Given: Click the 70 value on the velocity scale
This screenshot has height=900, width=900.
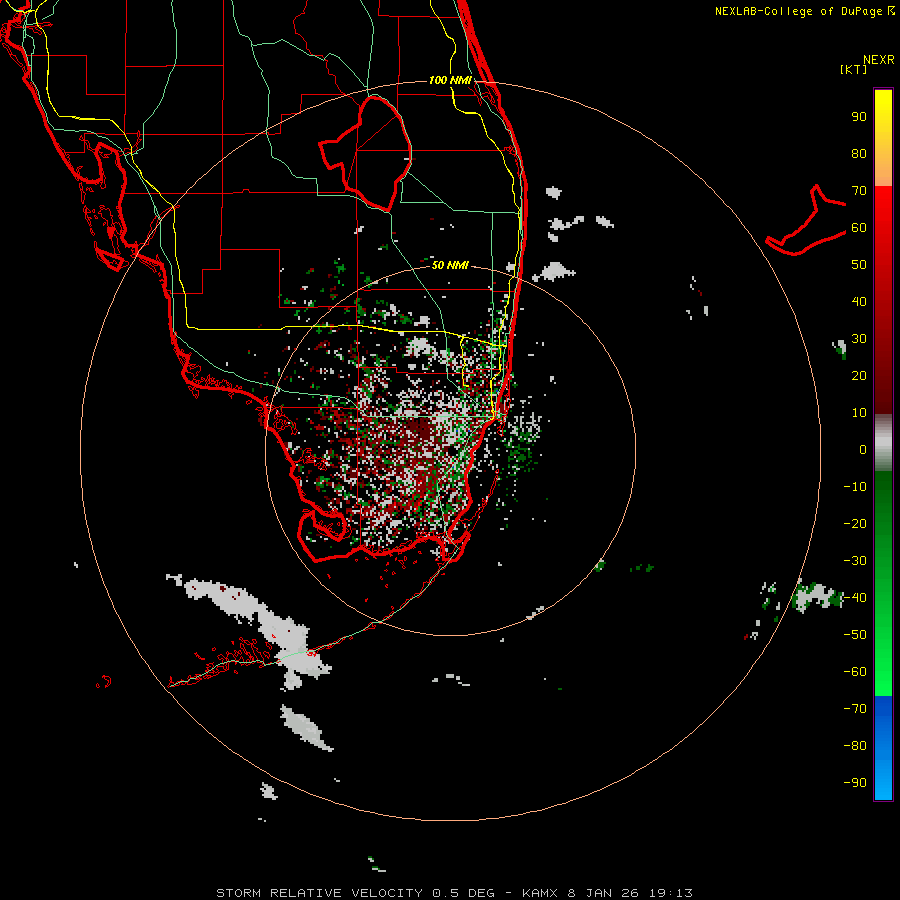Looking at the screenshot, I should [x=859, y=191].
